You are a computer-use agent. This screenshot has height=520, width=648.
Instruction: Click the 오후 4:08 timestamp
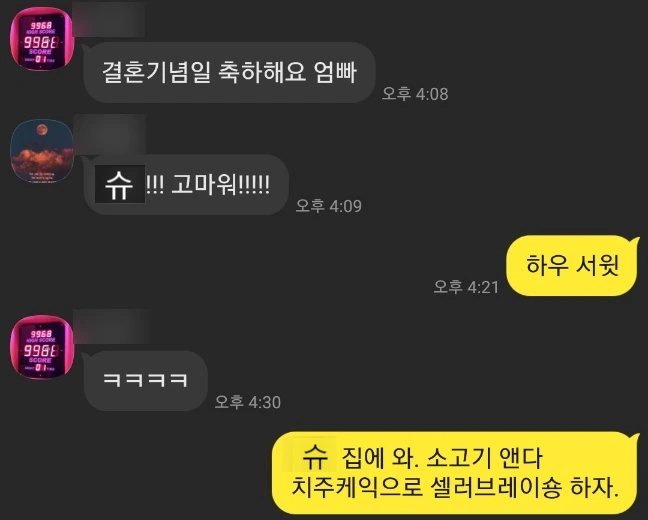tap(415, 94)
